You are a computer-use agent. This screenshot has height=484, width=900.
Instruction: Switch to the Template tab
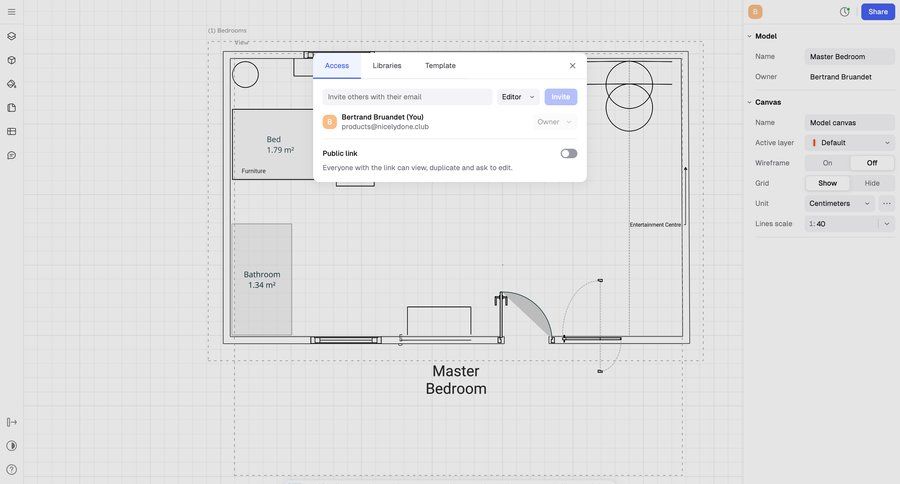(440, 65)
